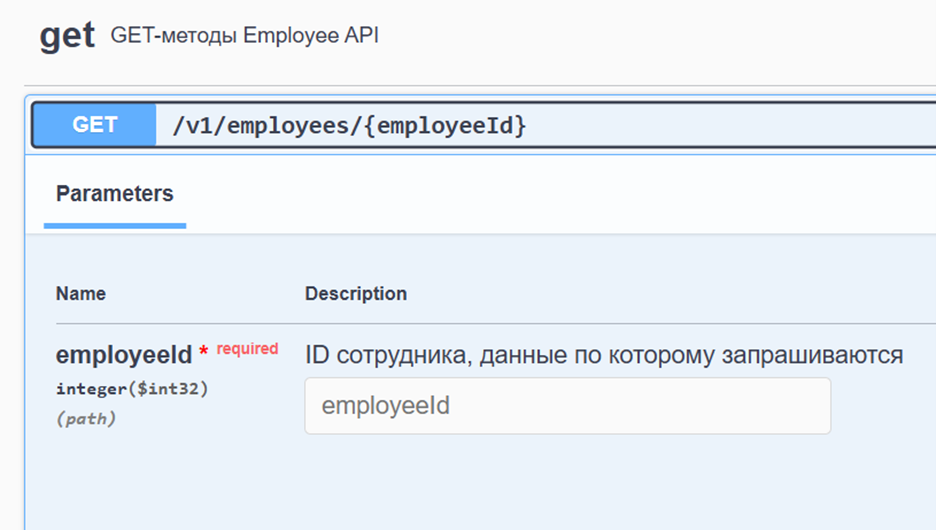Image resolution: width=936 pixels, height=530 pixels.
Task: Switch to the Parameters tab
Action: tap(114, 194)
